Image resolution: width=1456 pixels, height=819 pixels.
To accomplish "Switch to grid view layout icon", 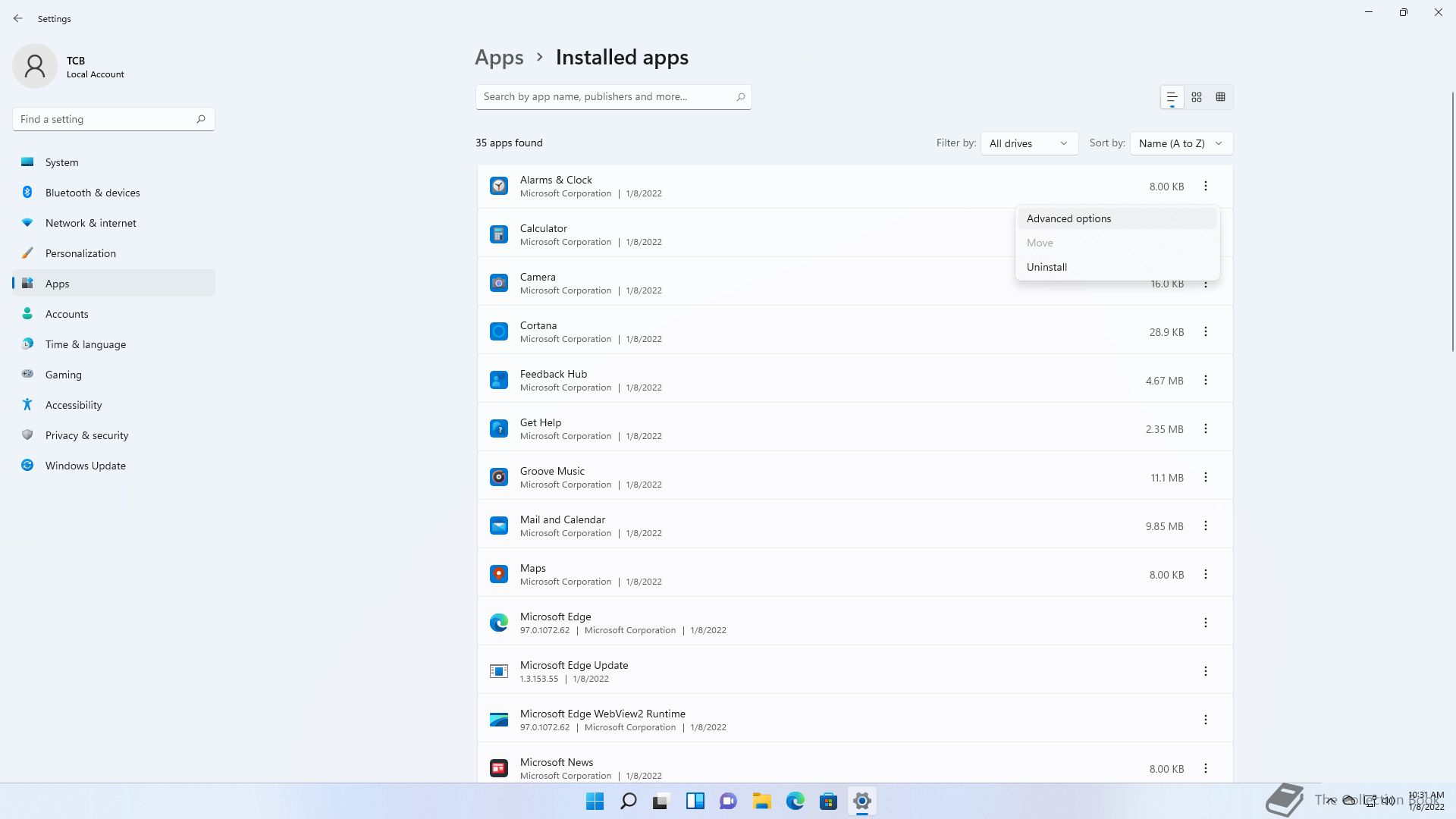I will pyautogui.click(x=1197, y=97).
